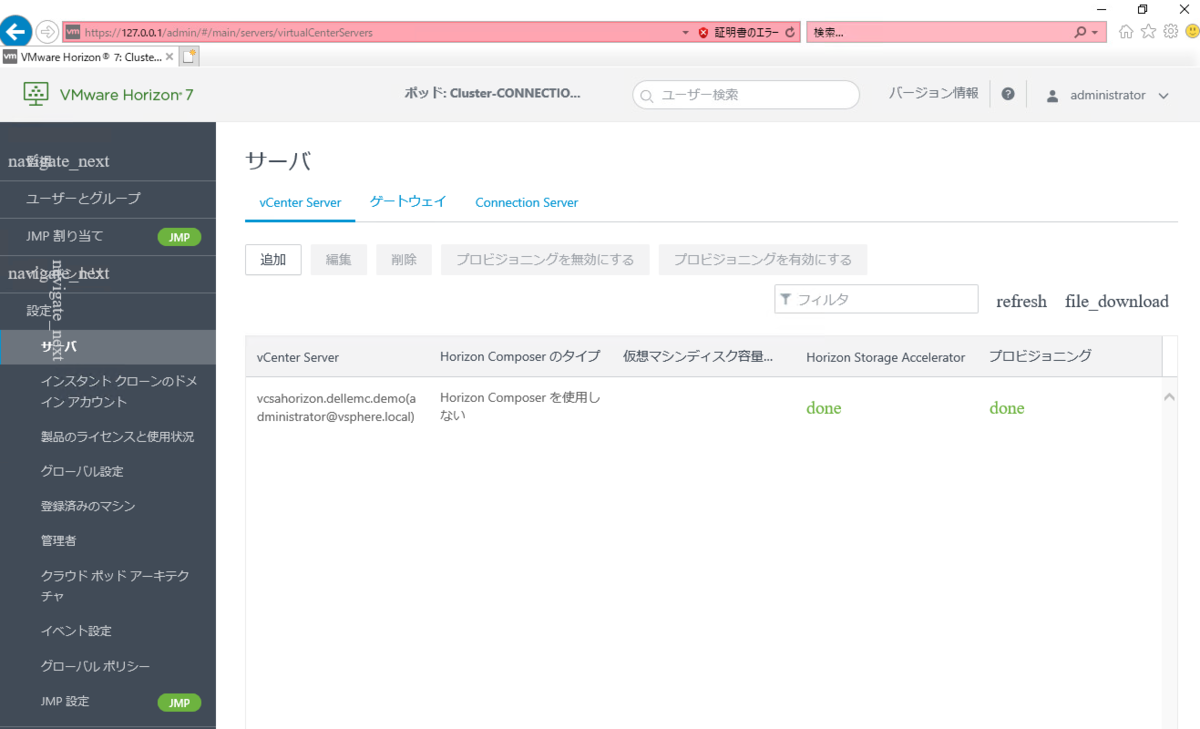Click the done mark in the プロビジョニング column
Screen dimensions: 1200x729
coord(1006,408)
